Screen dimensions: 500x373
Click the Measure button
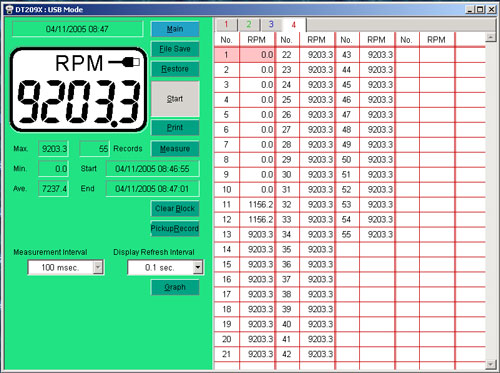(175, 149)
